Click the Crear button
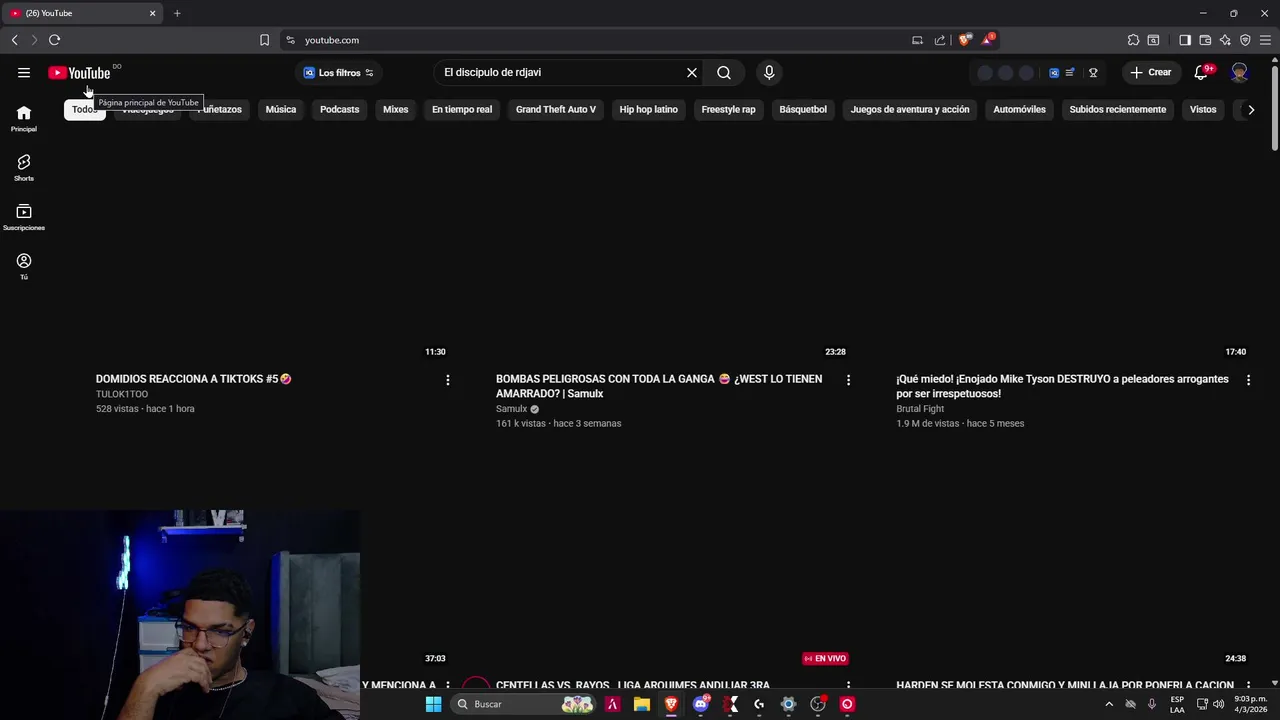The height and width of the screenshot is (720, 1280). (x=1150, y=72)
